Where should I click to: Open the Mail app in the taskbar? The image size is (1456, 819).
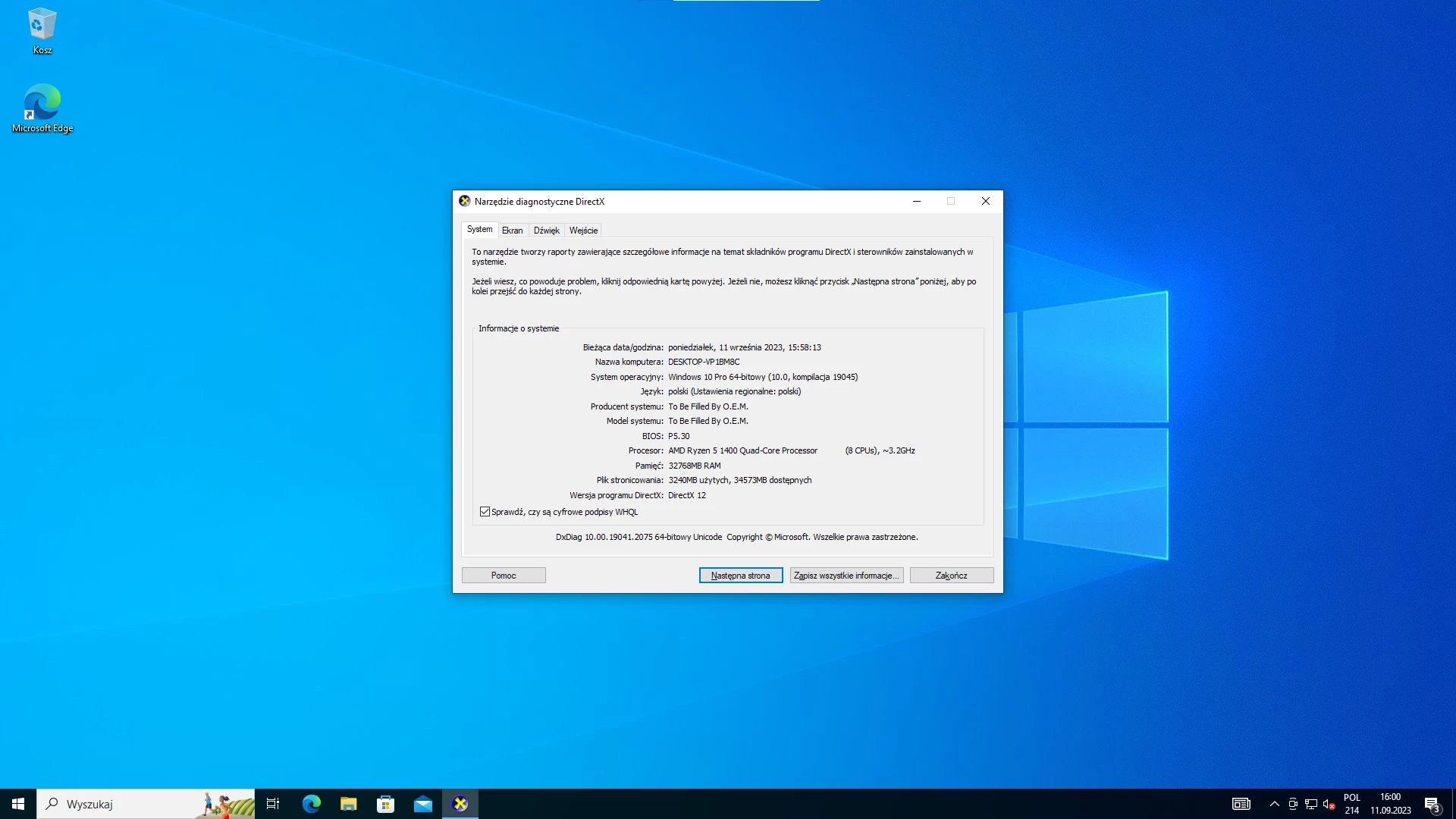click(x=422, y=804)
